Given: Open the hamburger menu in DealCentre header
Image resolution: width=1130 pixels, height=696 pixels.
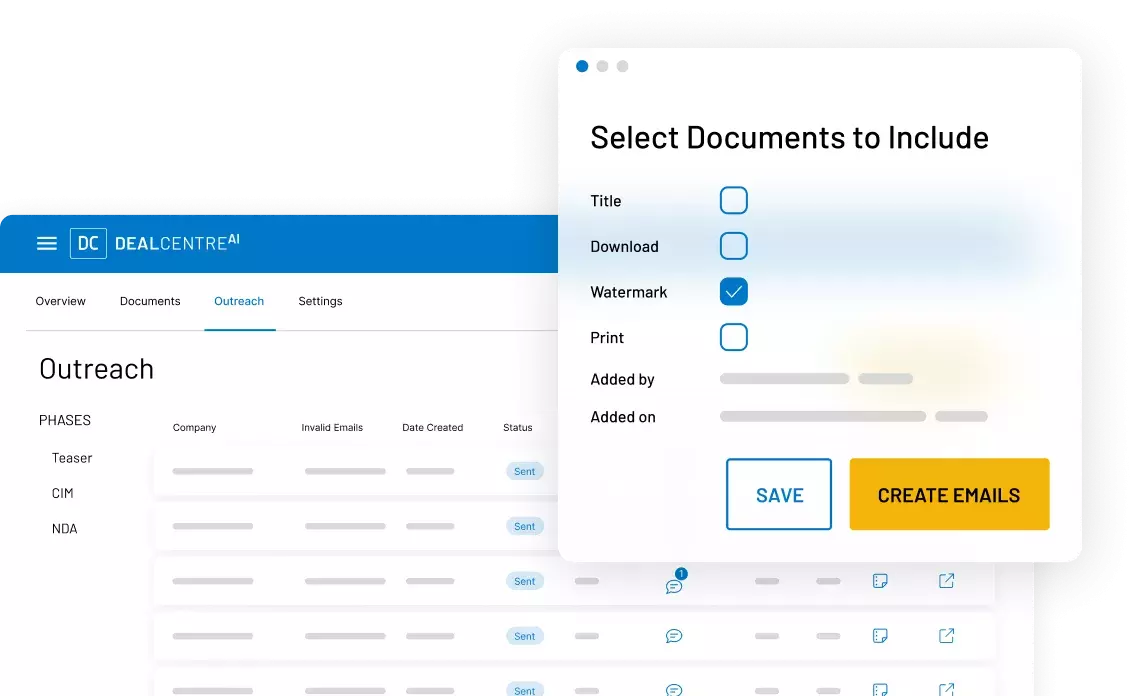Looking at the screenshot, I should click(x=47, y=244).
